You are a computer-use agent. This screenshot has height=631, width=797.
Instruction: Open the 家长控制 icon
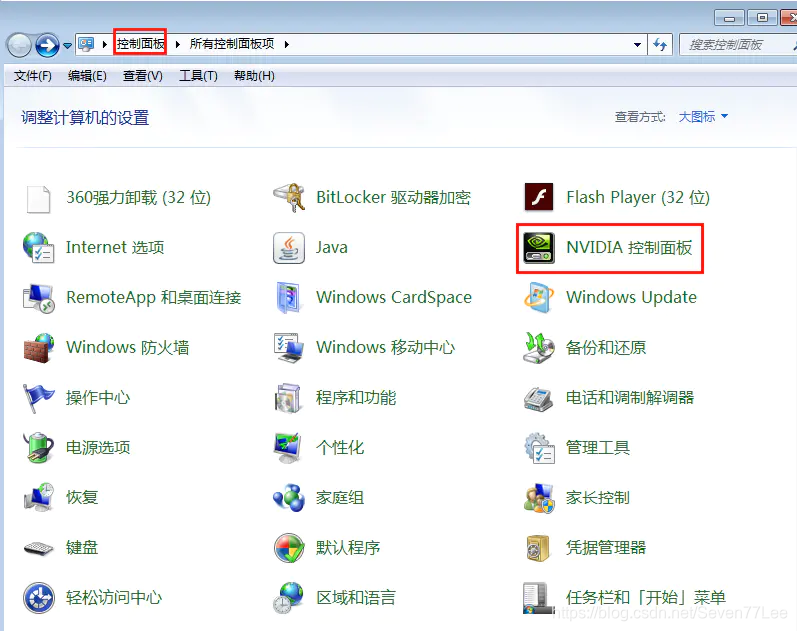(539, 498)
